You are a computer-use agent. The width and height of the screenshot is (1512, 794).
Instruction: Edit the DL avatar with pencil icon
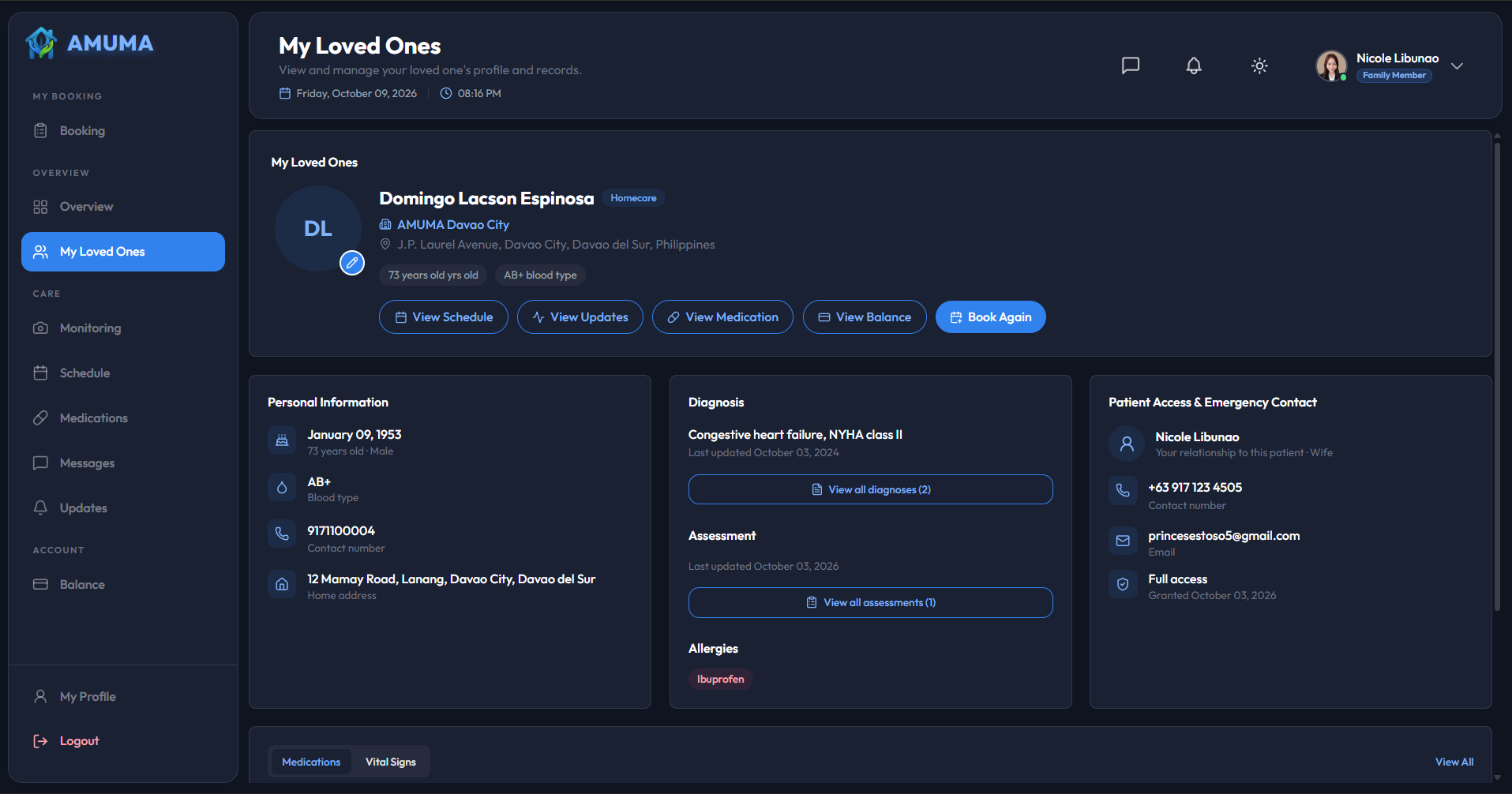coord(352,263)
